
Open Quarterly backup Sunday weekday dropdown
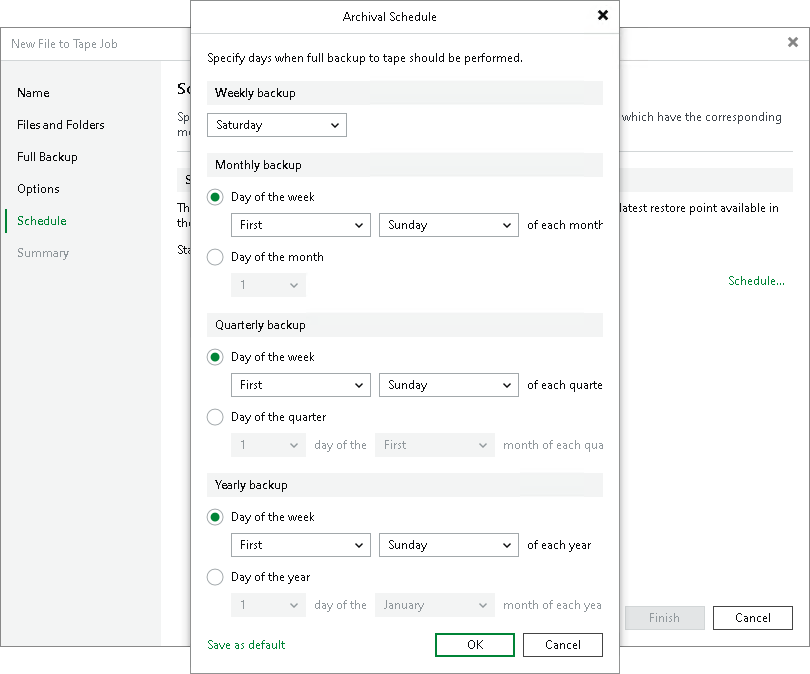(x=448, y=385)
